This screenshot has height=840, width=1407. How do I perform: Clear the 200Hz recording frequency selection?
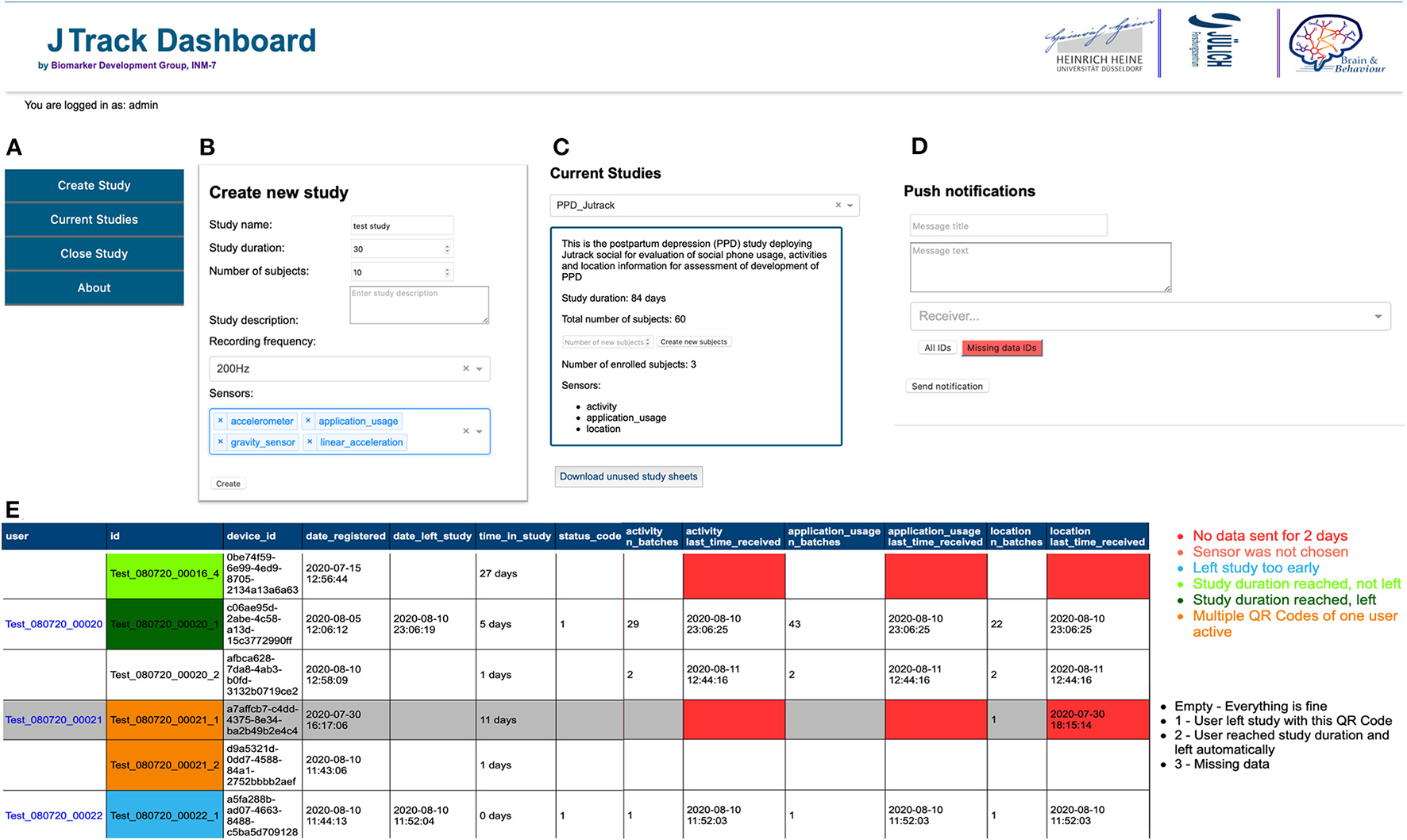466,368
